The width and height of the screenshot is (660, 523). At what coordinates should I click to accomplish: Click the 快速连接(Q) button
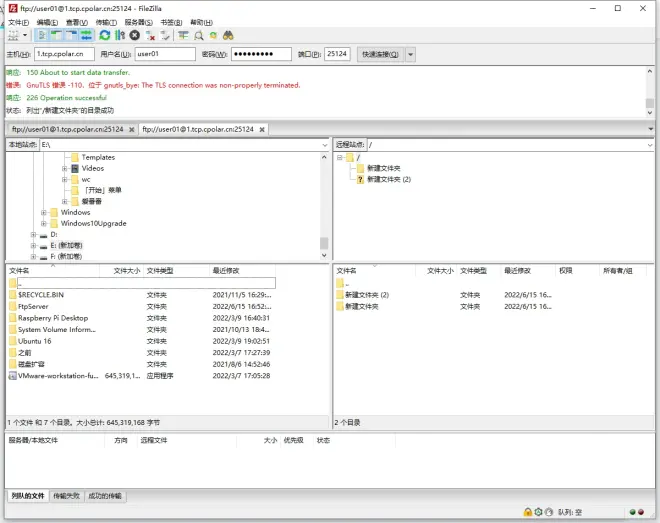tap(381, 54)
